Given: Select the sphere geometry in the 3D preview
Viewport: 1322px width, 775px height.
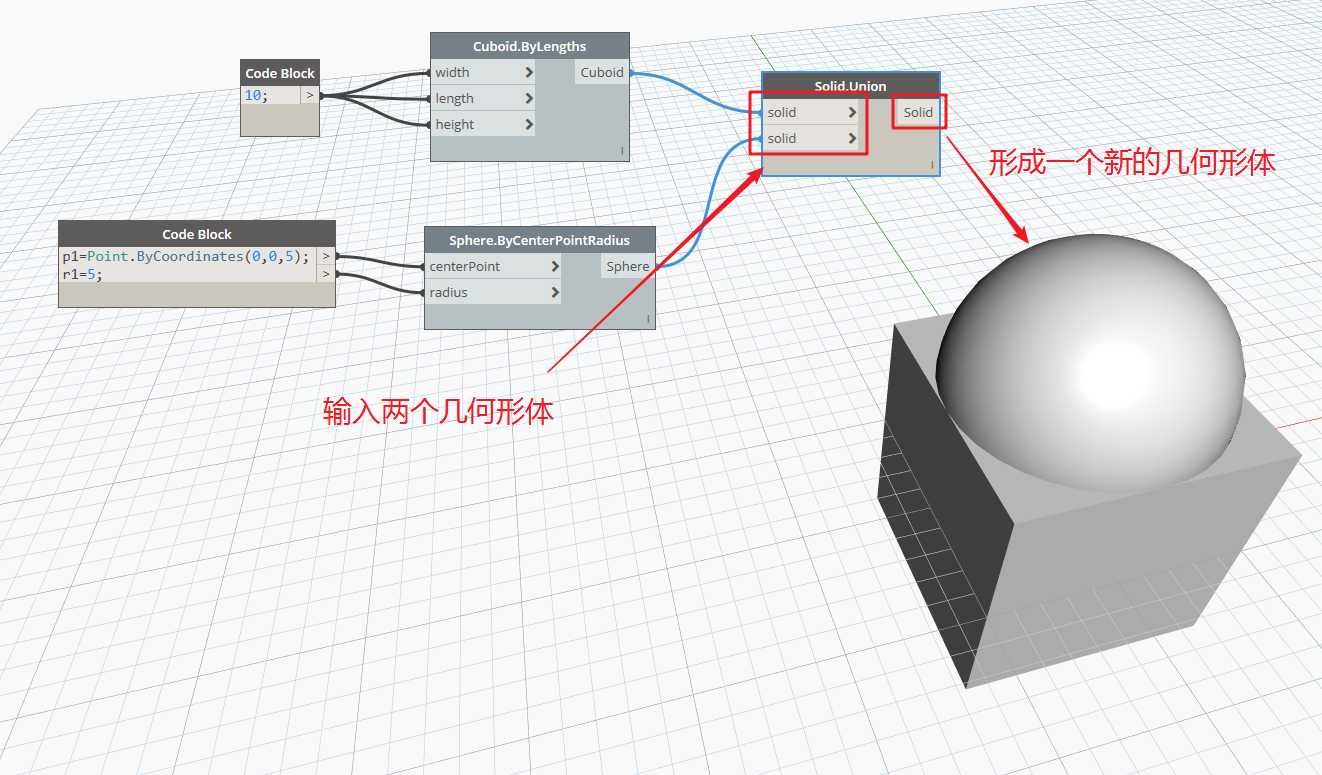Looking at the screenshot, I should point(1091,365).
